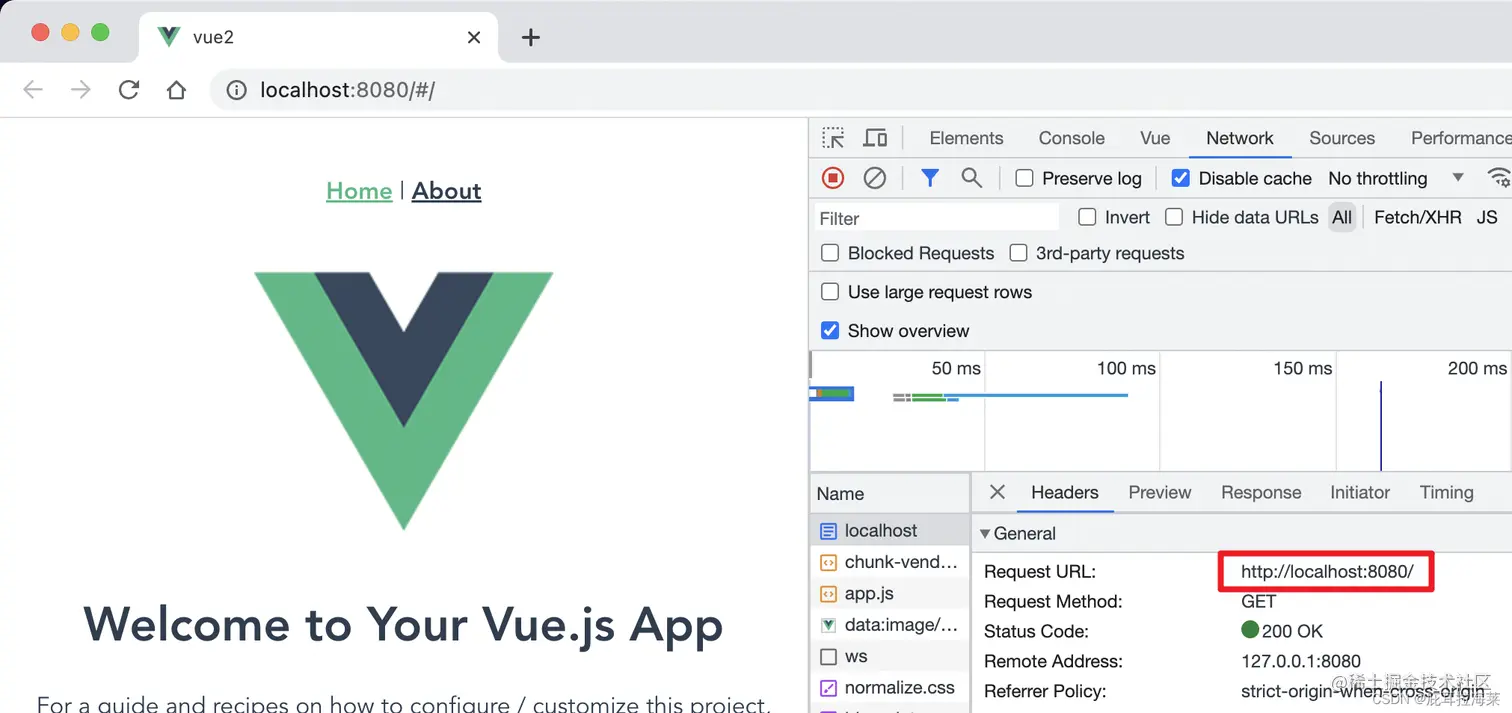Tick Hide data URLs checkbox

point(1174,217)
